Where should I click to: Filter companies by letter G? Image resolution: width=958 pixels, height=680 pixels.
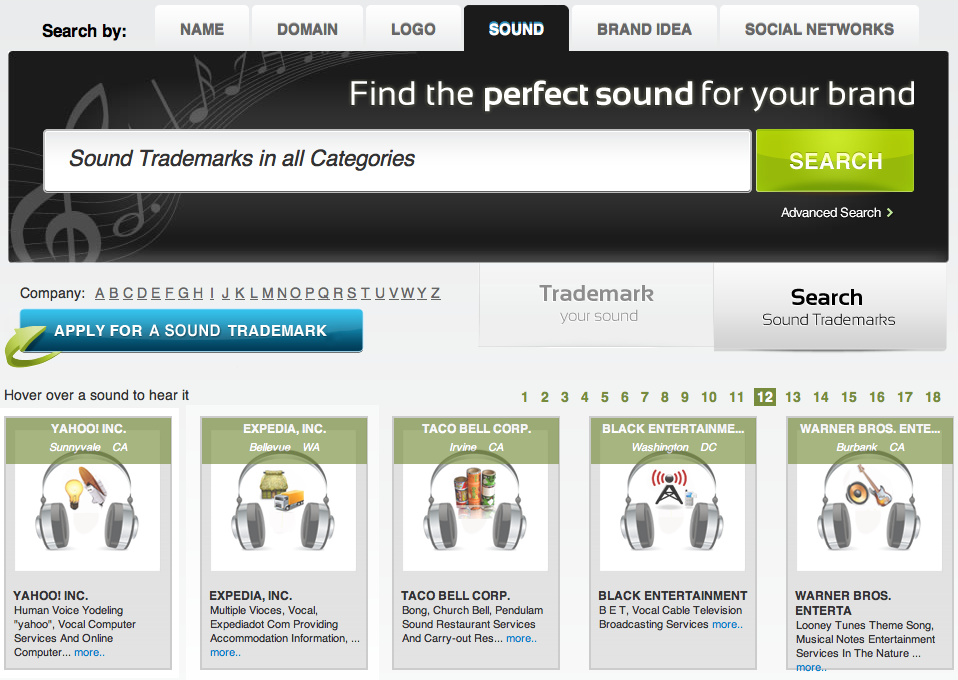click(x=183, y=293)
